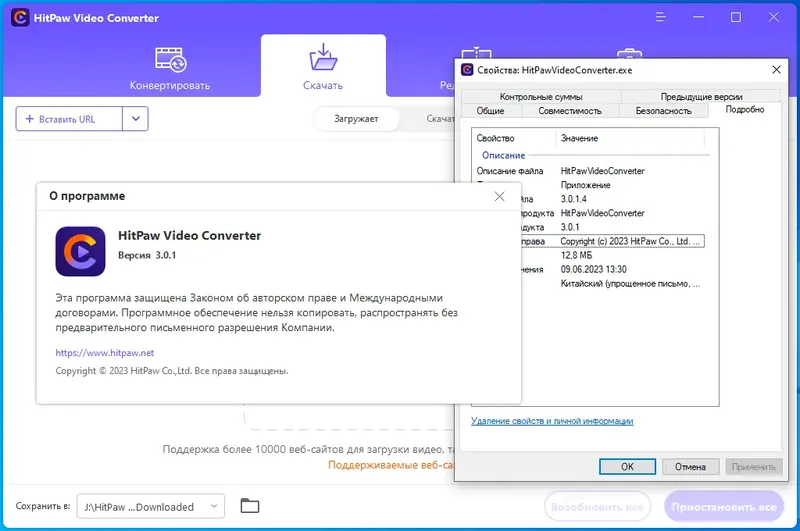
Task: Click the HitPaw logo in title bar
Action: (x=20, y=18)
